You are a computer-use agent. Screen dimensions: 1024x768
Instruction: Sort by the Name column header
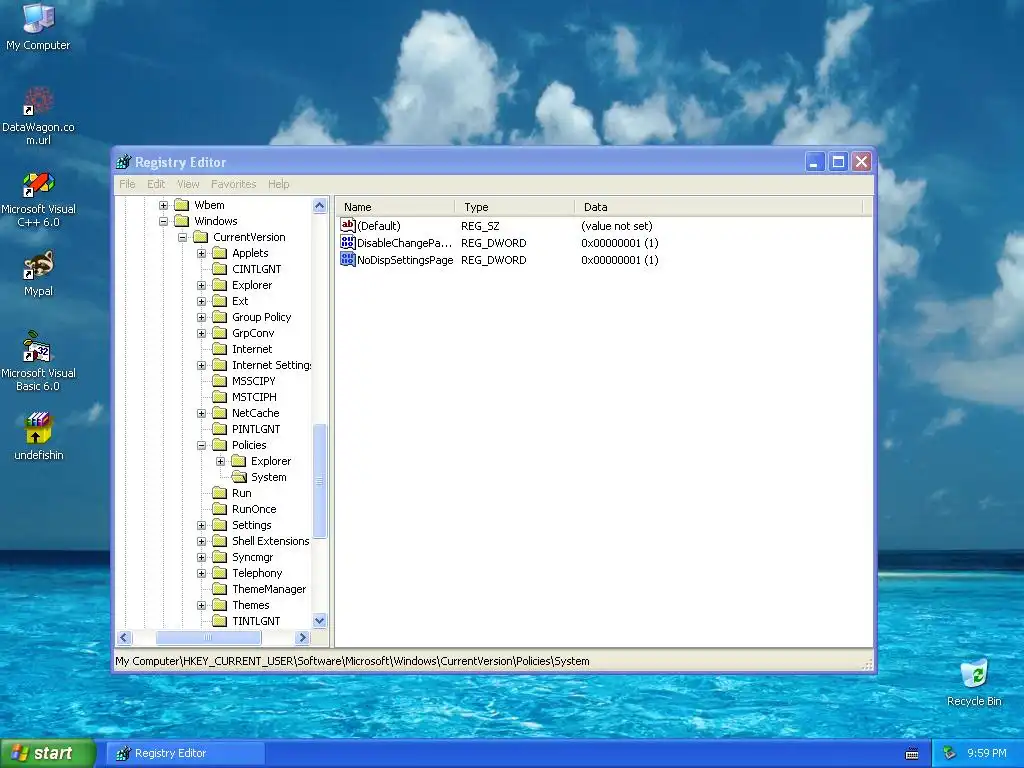[396, 207]
